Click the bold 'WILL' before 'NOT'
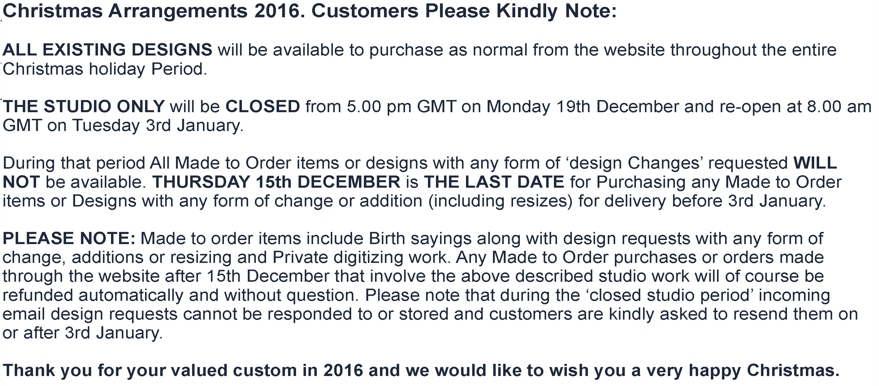The image size is (879, 386). [815, 163]
